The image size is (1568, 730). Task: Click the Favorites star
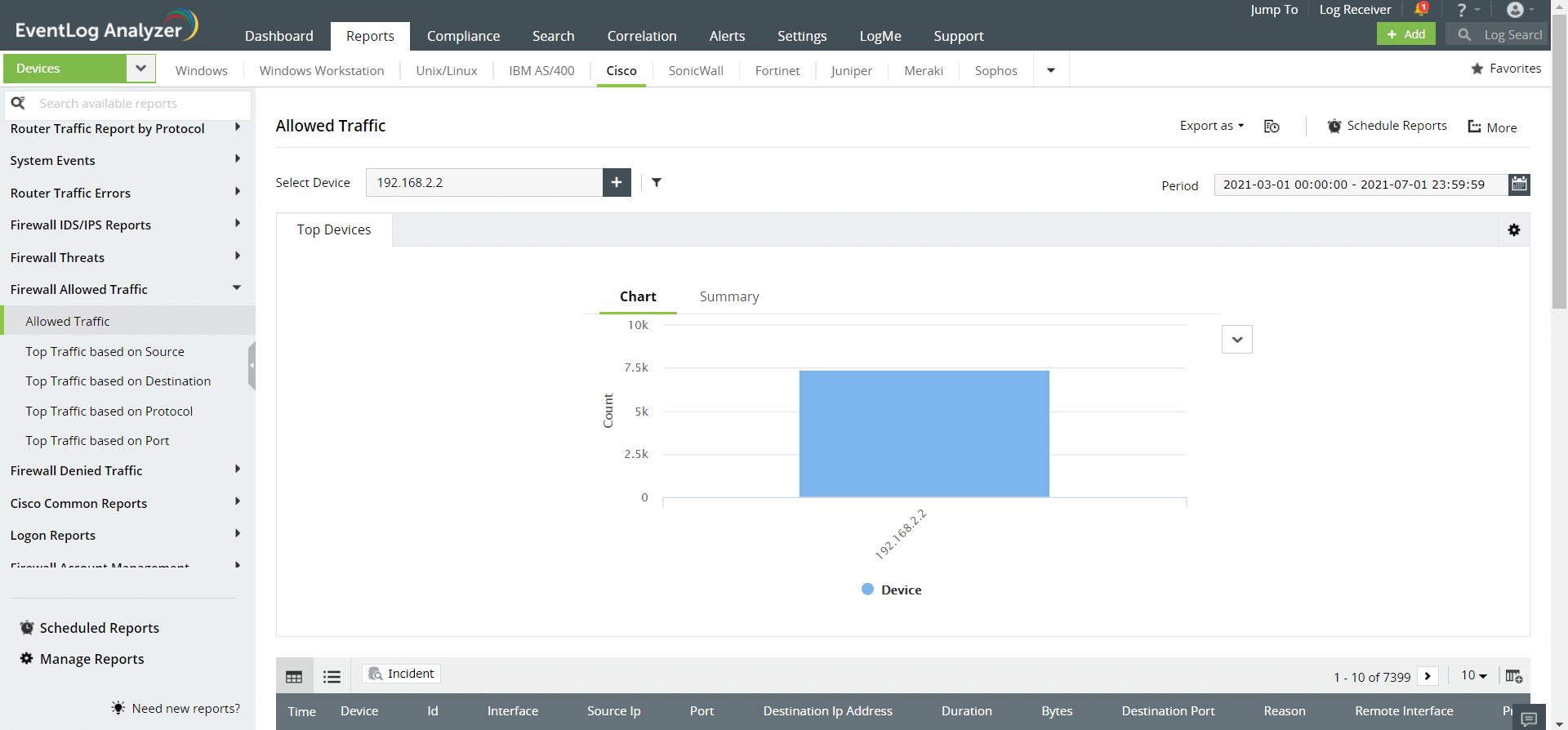coord(1477,69)
